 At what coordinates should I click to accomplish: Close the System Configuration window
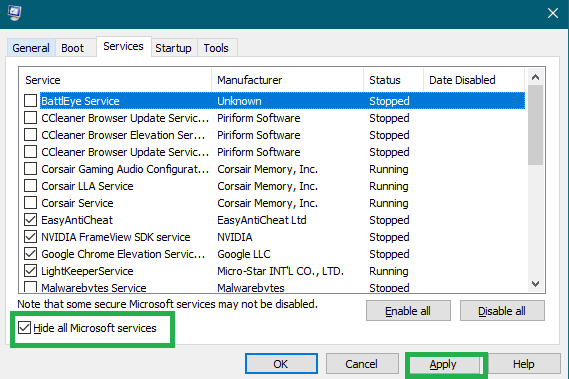coord(553,13)
